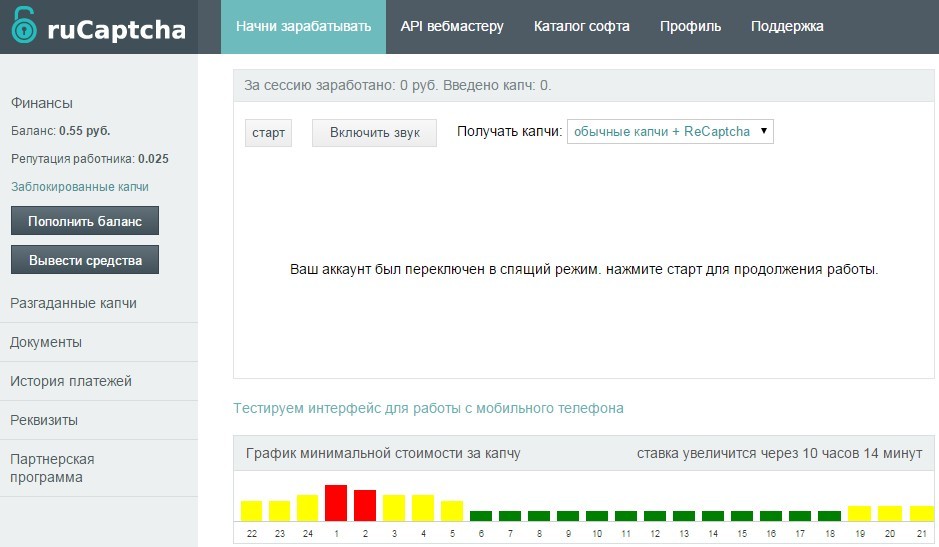This screenshot has height=547, width=939.
Task: Open 'История платежей' sidebar item
Action: [71, 381]
